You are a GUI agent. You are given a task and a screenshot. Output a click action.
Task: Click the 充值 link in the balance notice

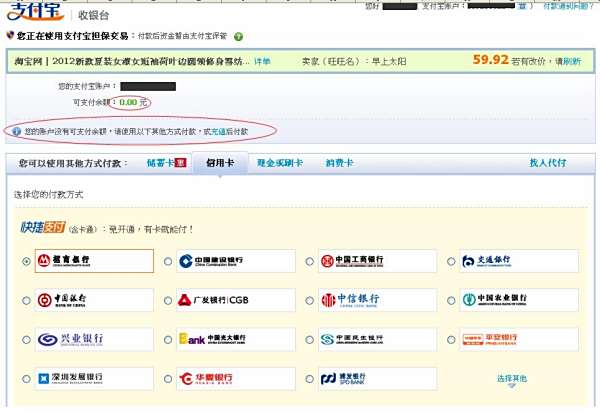point(218,132)
